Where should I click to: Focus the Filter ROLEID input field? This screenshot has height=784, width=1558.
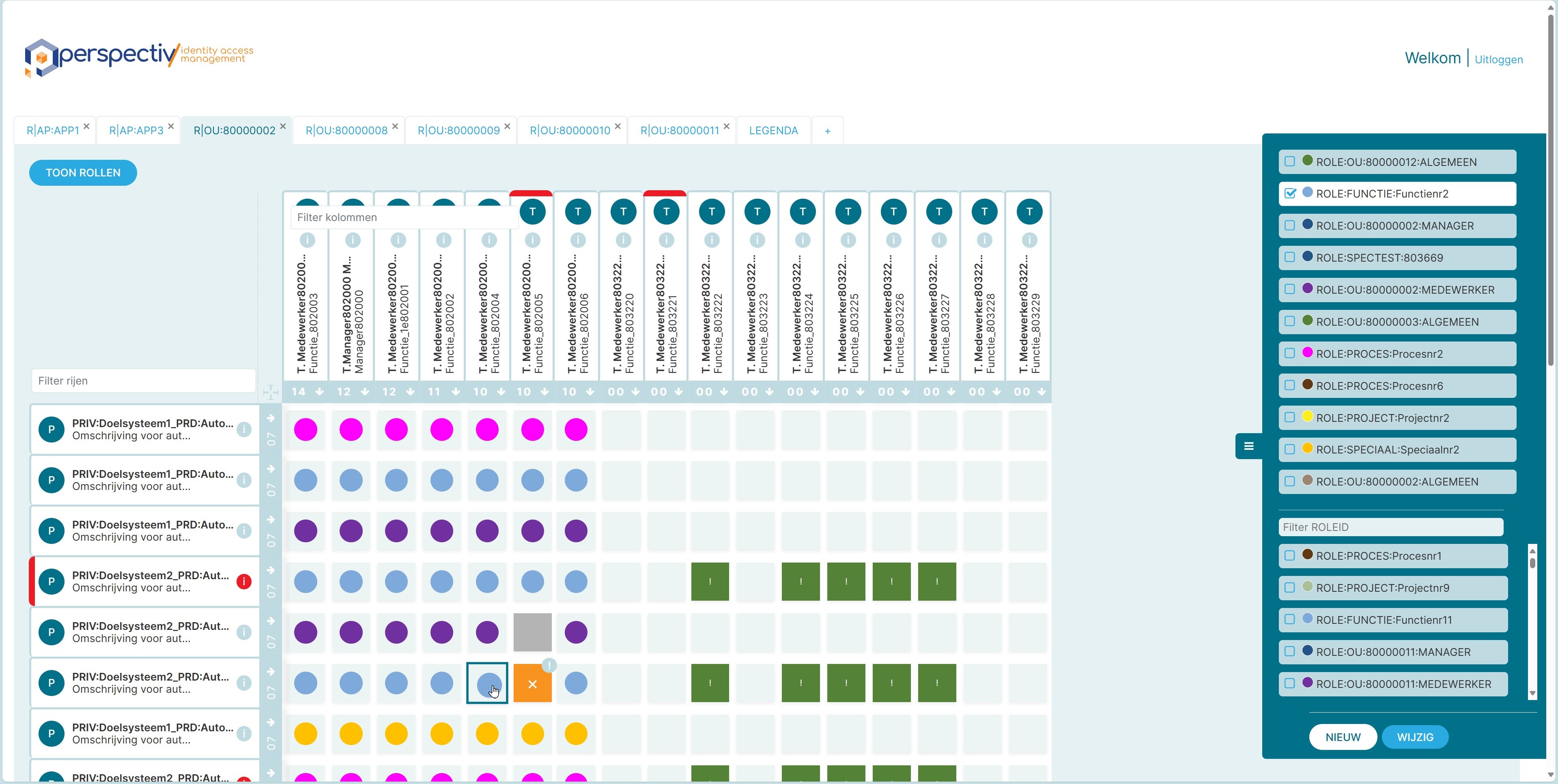pos(1390,527)
